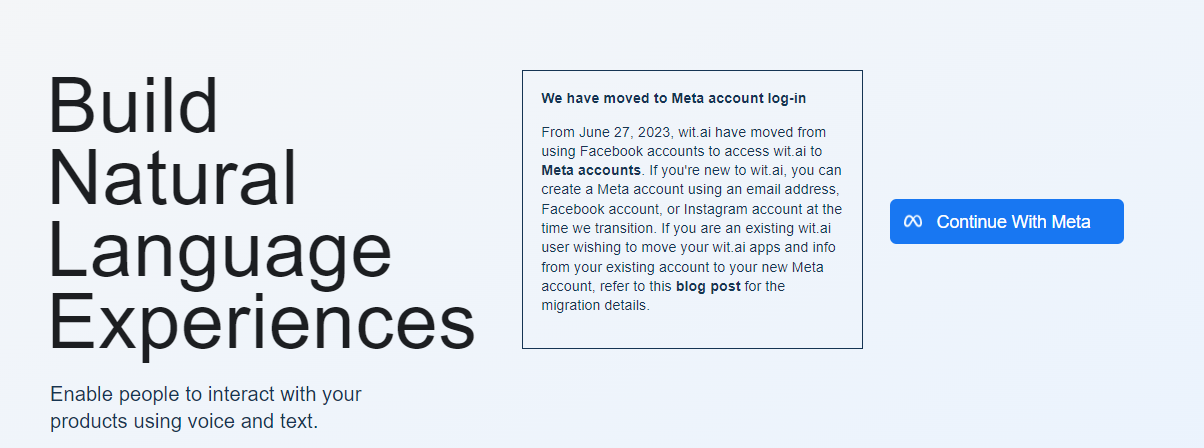This screenshot has height=448, width=1204.
Task: Click the Meta infinity logo icon
Action: pyautogui.click(x=912, y=222)
